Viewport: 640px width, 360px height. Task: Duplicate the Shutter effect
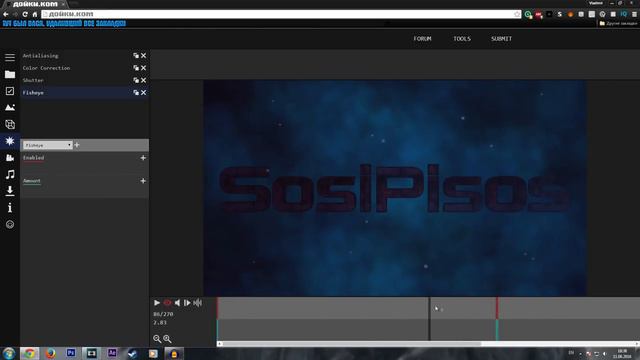click(136, 80)
